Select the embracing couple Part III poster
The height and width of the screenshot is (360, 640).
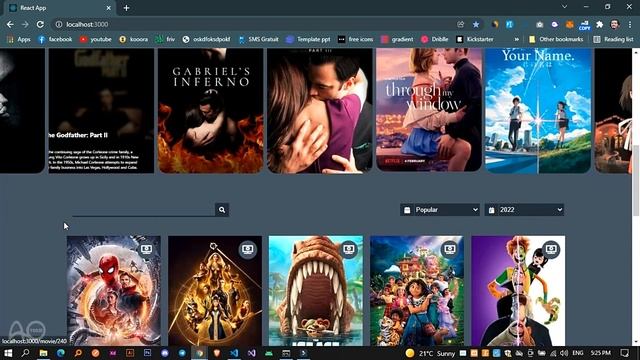(x=320, y=111)
